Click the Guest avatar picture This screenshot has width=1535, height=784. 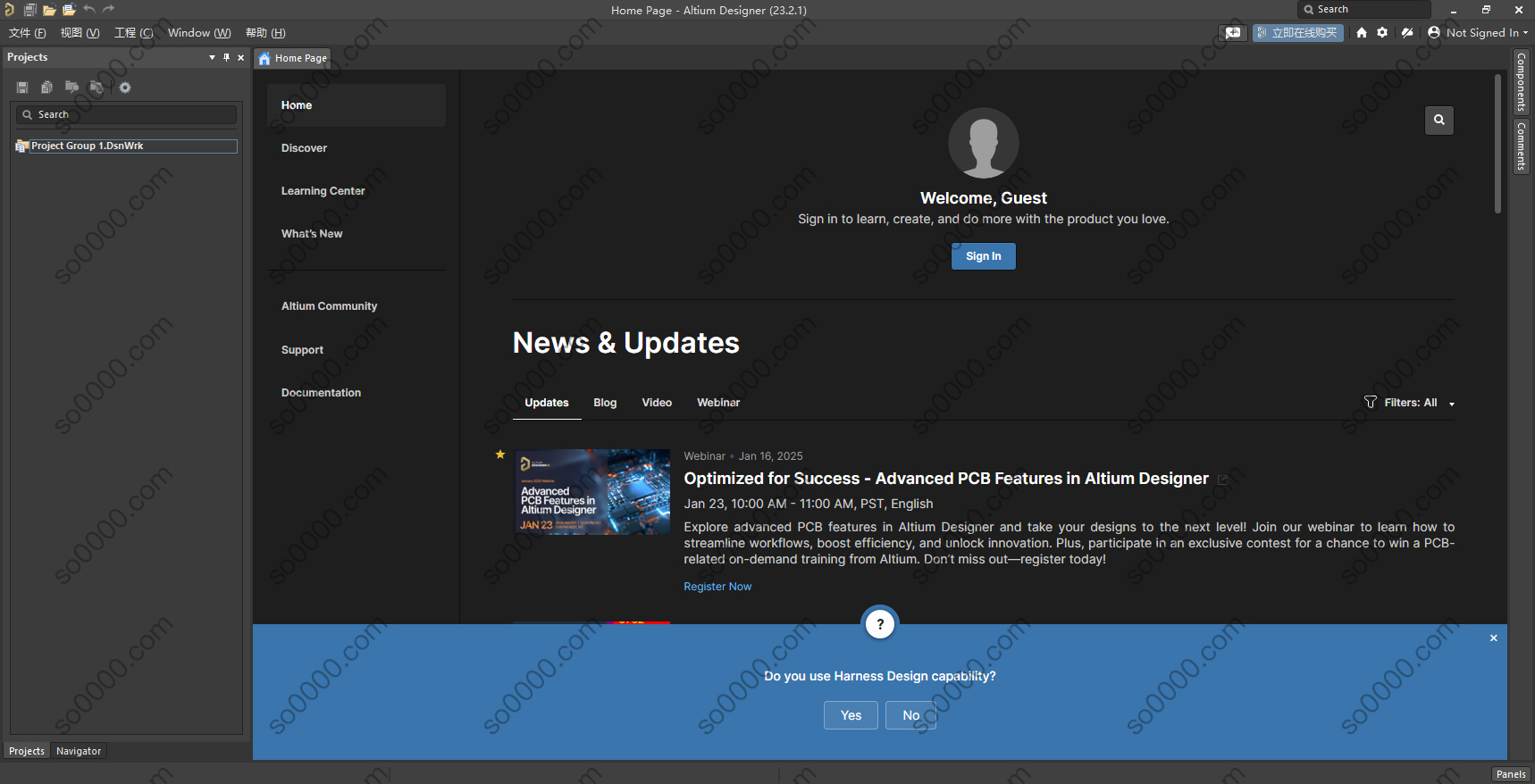tap(983, 143)
